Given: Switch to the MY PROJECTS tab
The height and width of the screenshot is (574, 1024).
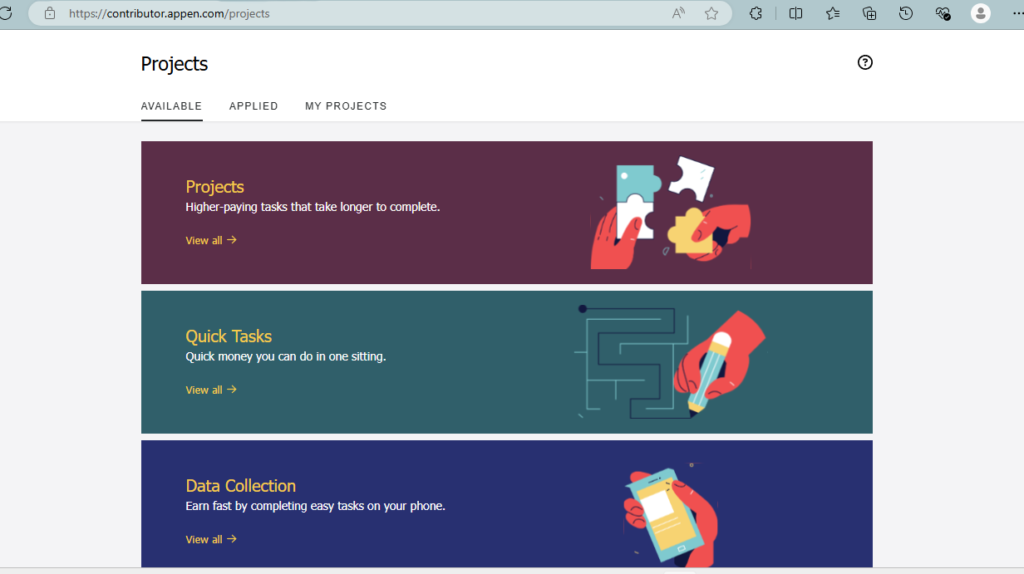Looking at the screenshot, I should tap(346, 106).
